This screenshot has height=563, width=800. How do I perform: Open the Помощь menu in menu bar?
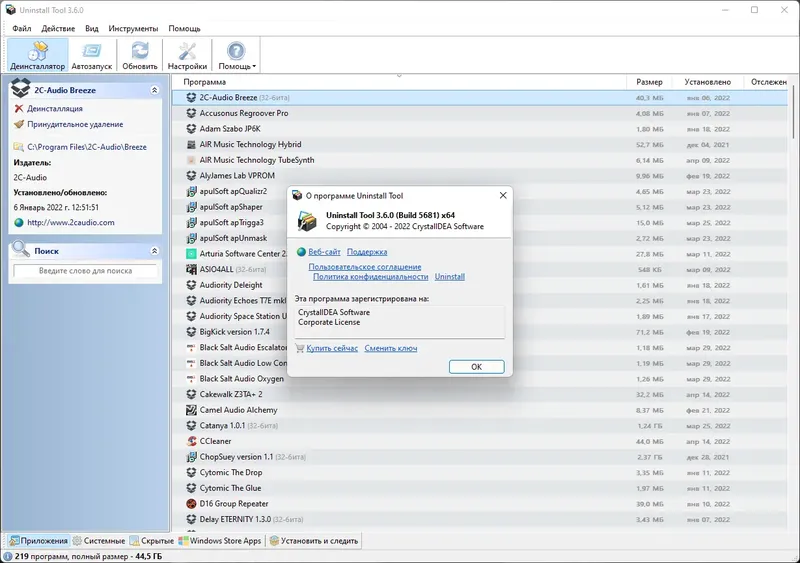[184, 29]
